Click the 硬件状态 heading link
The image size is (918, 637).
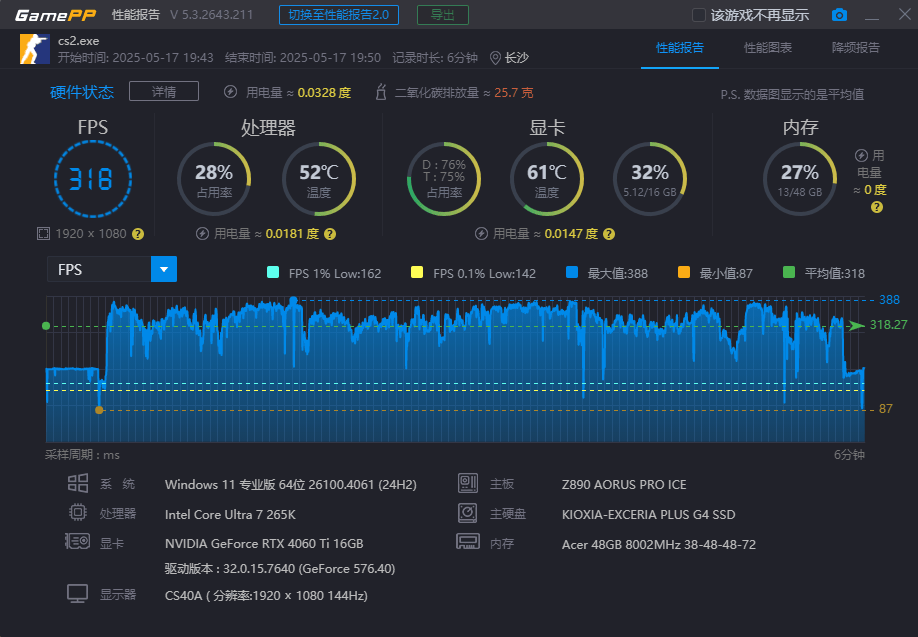point(82,92)
